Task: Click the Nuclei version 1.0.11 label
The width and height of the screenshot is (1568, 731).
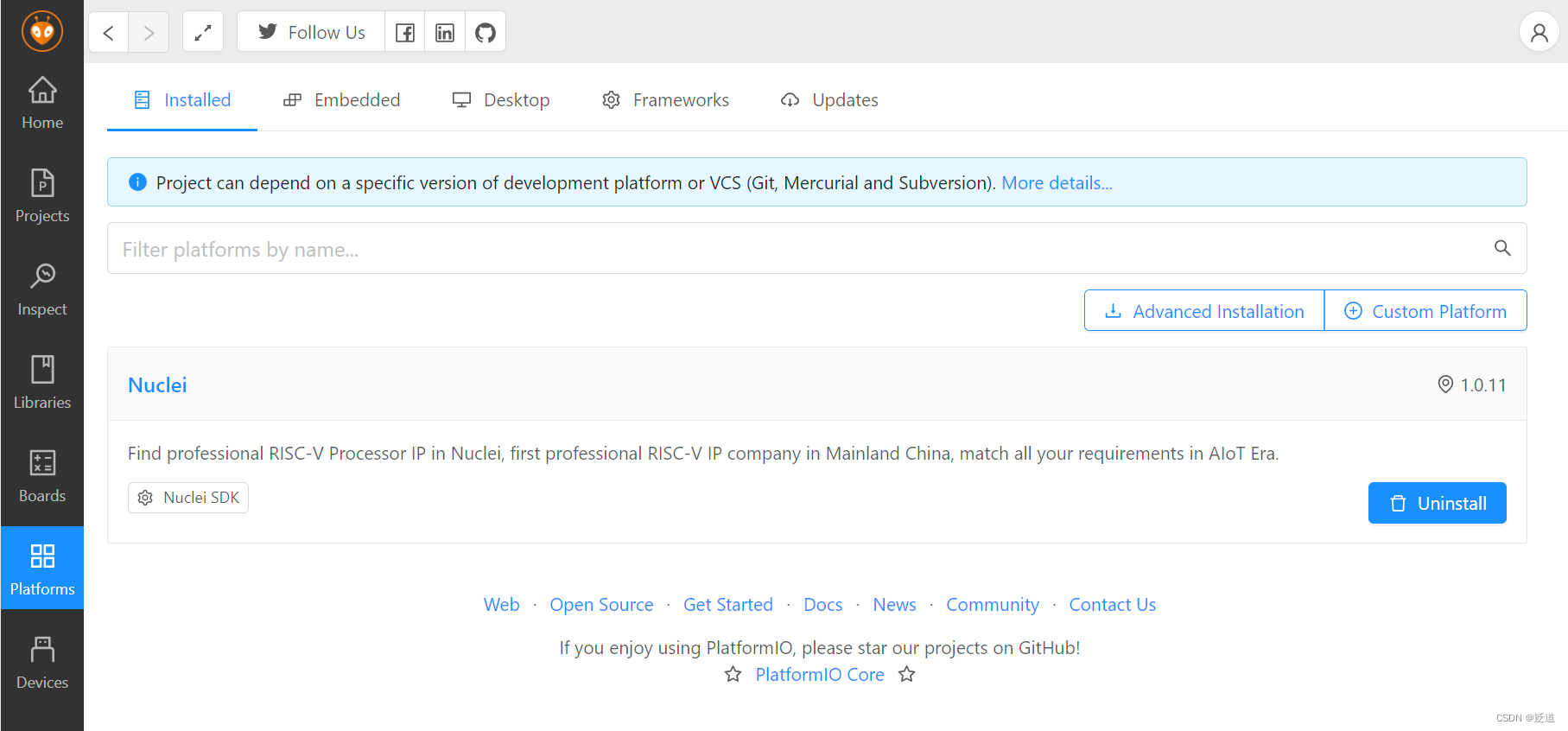Action: point(1472,385)
